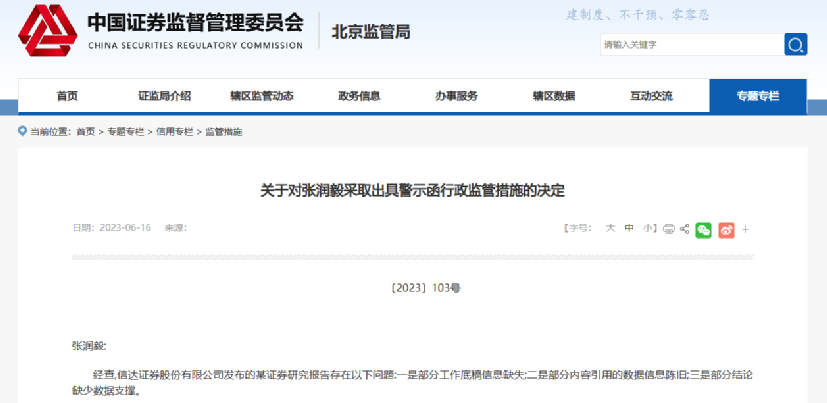Click the share icon

tap(685, 229)
